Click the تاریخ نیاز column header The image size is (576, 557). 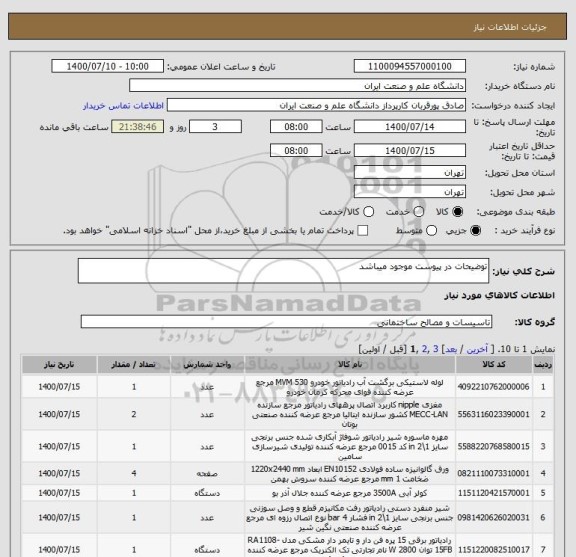point(59,364)
